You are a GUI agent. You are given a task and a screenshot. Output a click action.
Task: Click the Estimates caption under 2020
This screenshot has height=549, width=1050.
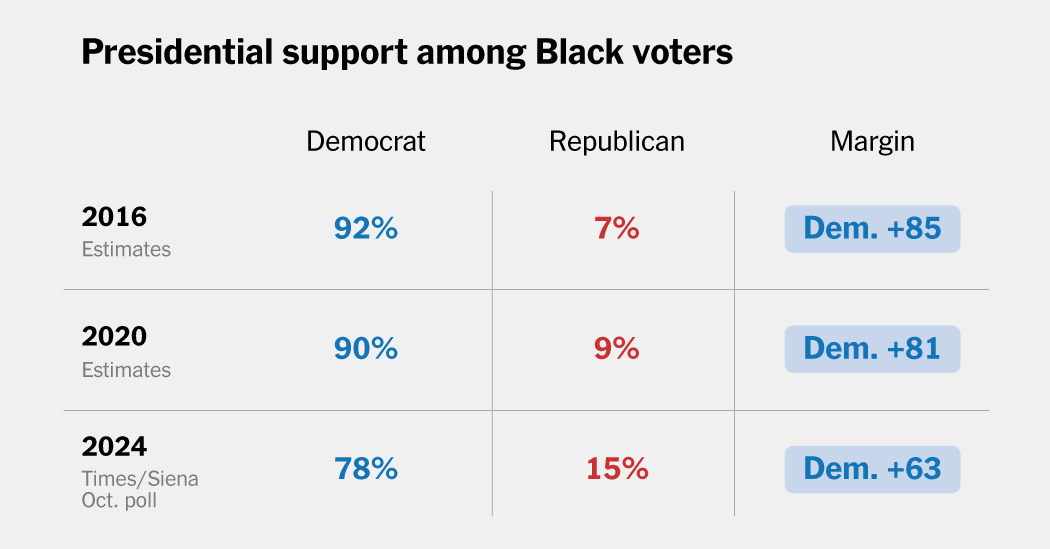(x=126, y=370)
